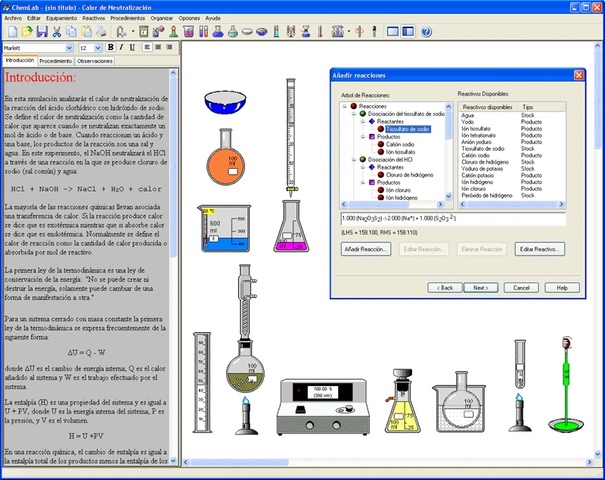The width and height of the screenshot is (605, 480).
Task: Save the lab with floppy icon
Action: (42, 32)
